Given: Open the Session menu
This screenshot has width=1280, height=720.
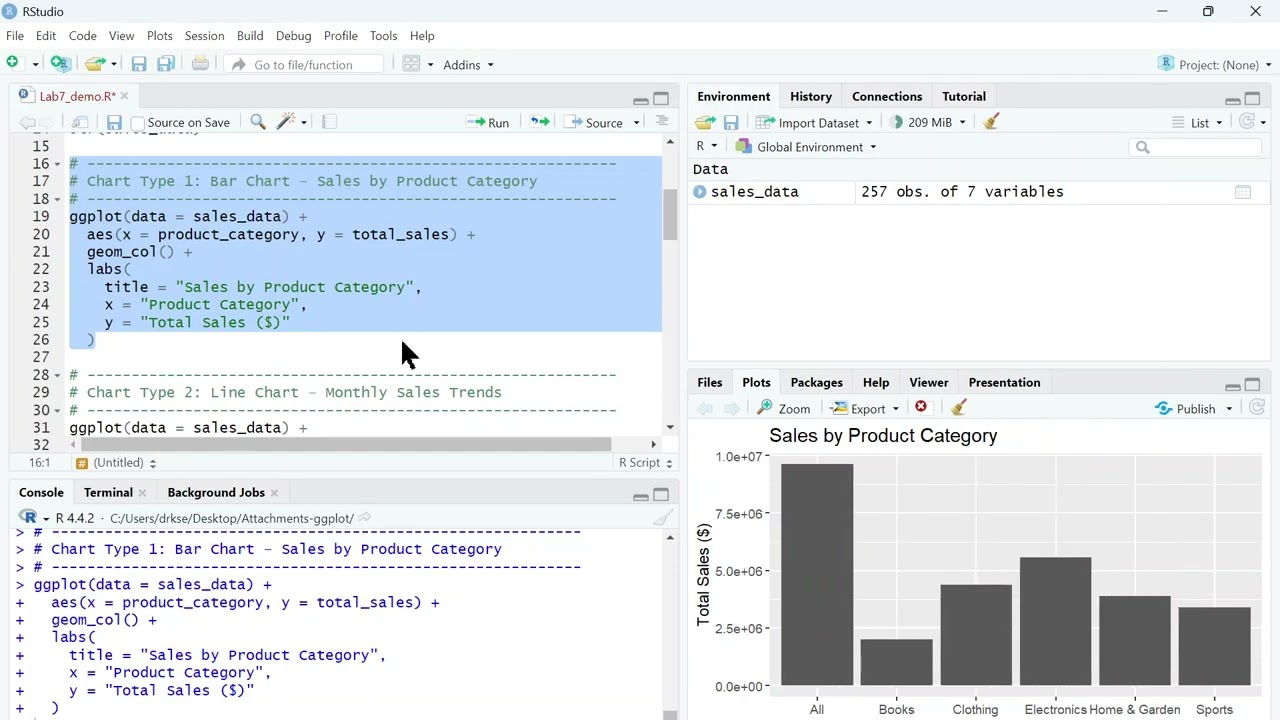Looking at the screenshot, I should 204,36.
